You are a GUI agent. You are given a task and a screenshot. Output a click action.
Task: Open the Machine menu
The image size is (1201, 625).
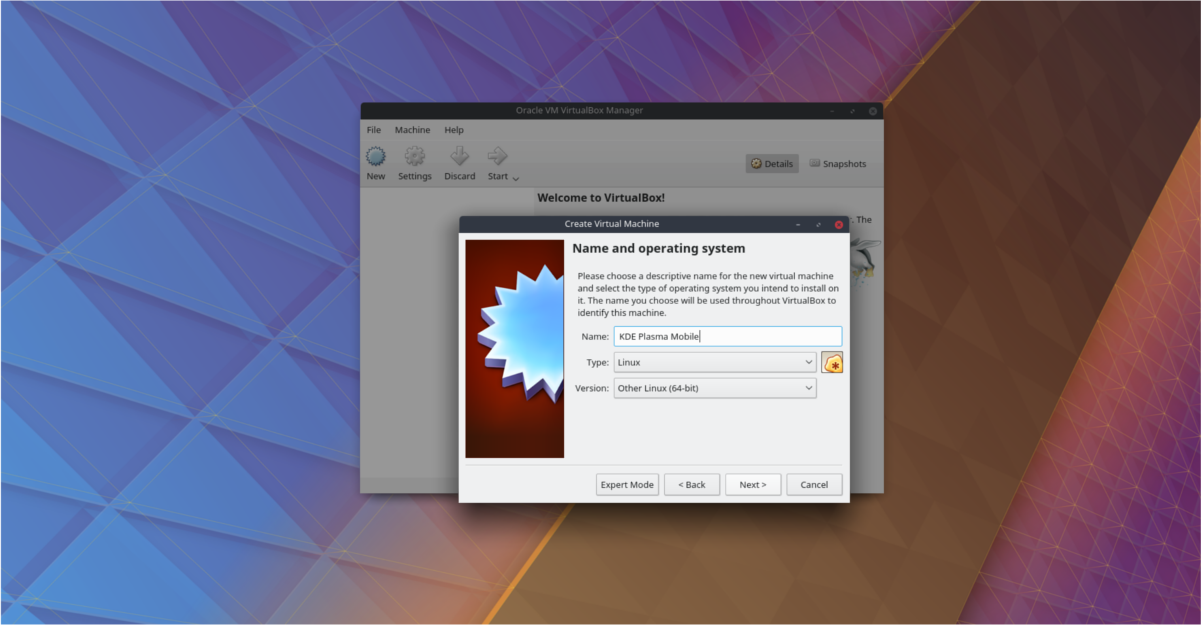(x=412, y=130)
